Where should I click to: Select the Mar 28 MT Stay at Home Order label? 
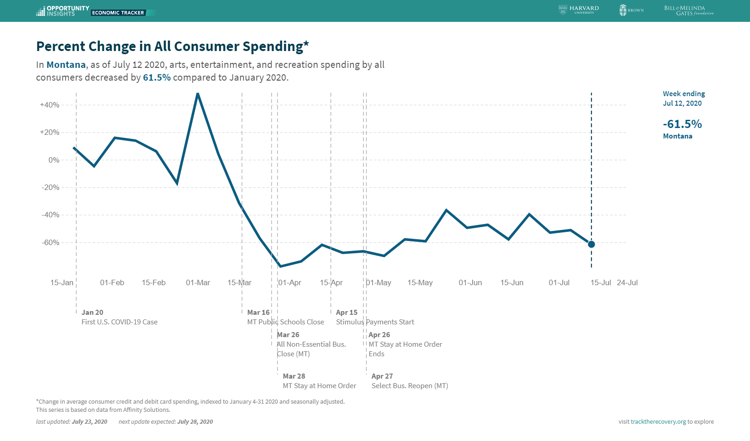coord(319,381)
